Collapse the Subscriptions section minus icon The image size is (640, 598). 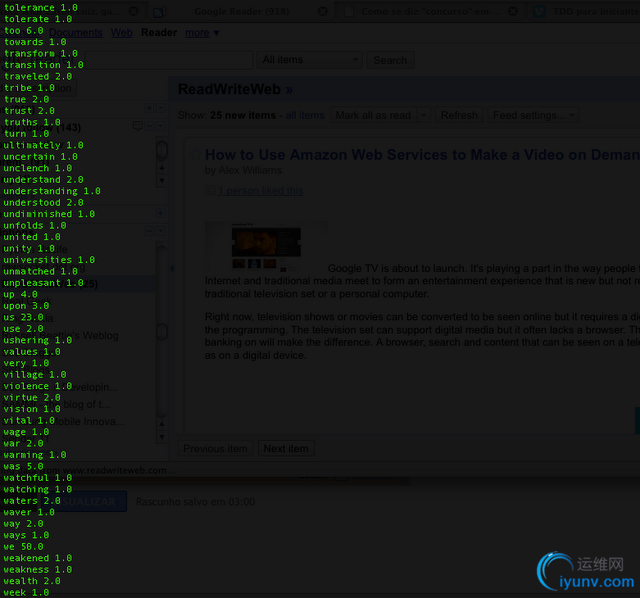click(x=149, y=231)
